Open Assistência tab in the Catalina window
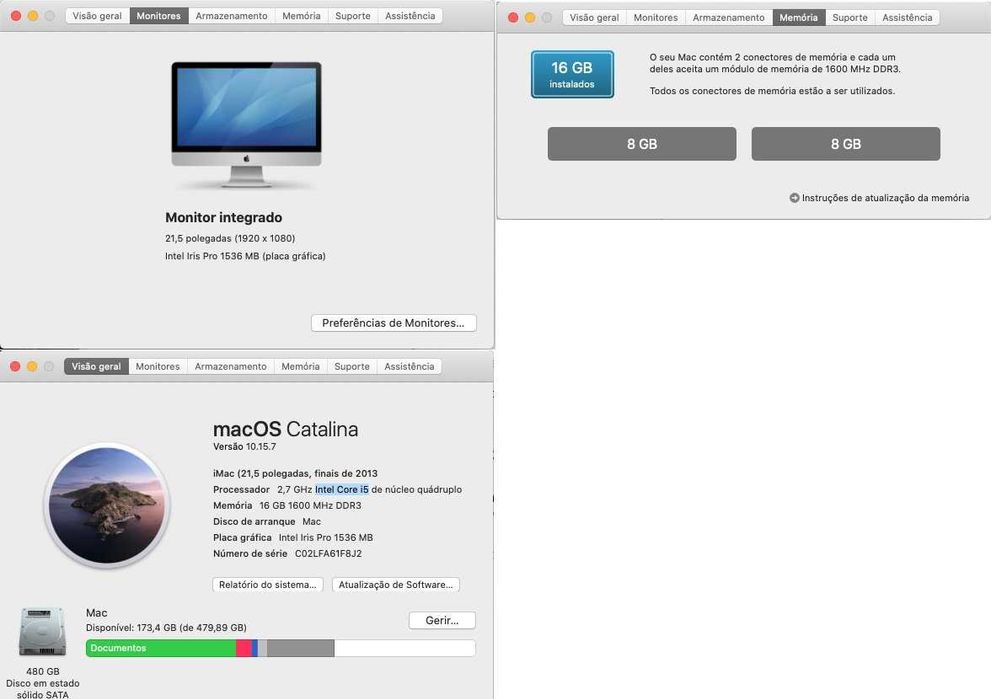 410,367
